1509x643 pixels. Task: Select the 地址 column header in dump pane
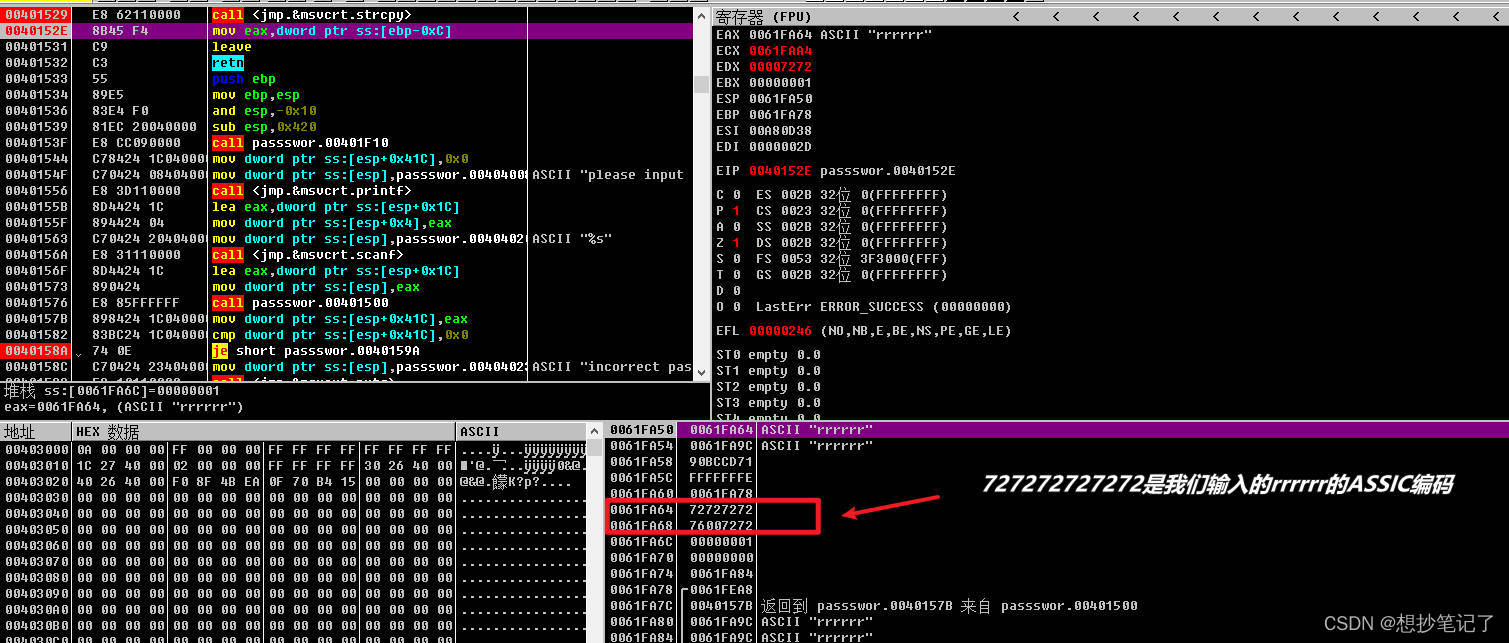click(x=36, y=431)
